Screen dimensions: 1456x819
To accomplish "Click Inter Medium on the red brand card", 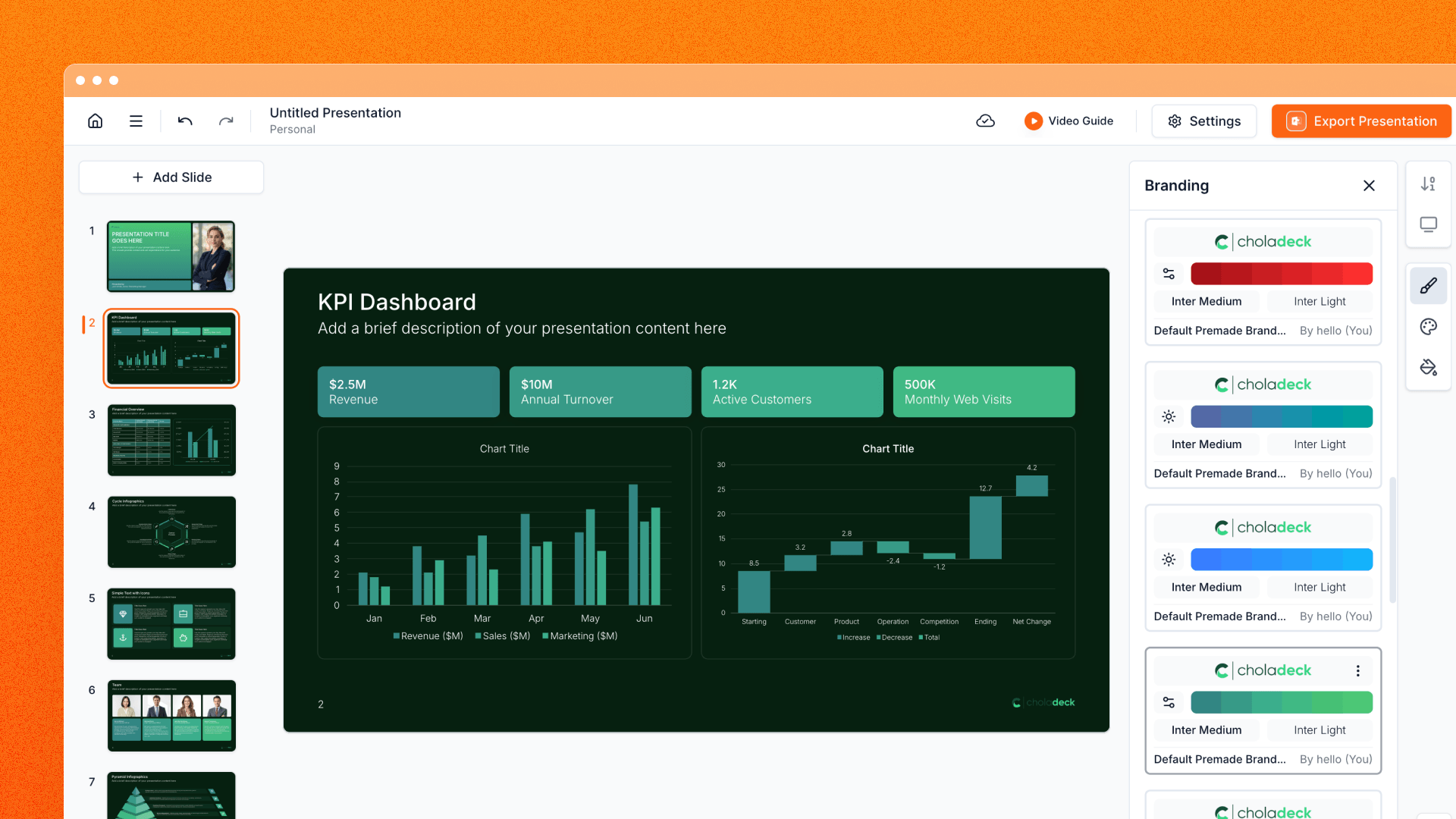I will point(1207,302).
